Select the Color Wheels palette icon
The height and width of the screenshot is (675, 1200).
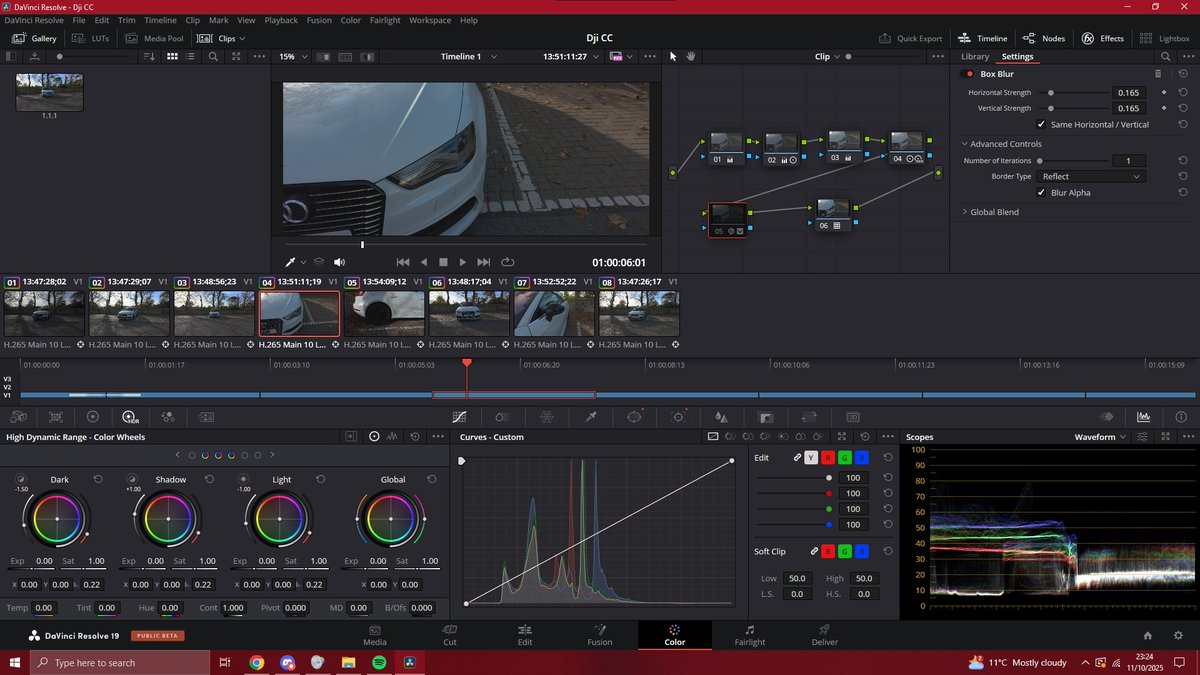[93, 416]
